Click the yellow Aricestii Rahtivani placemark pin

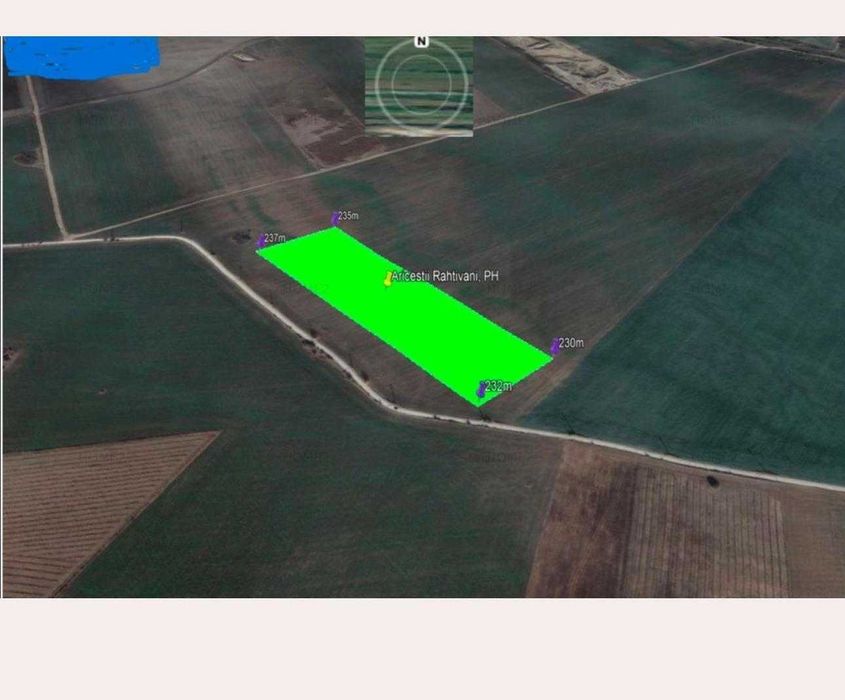388,279
